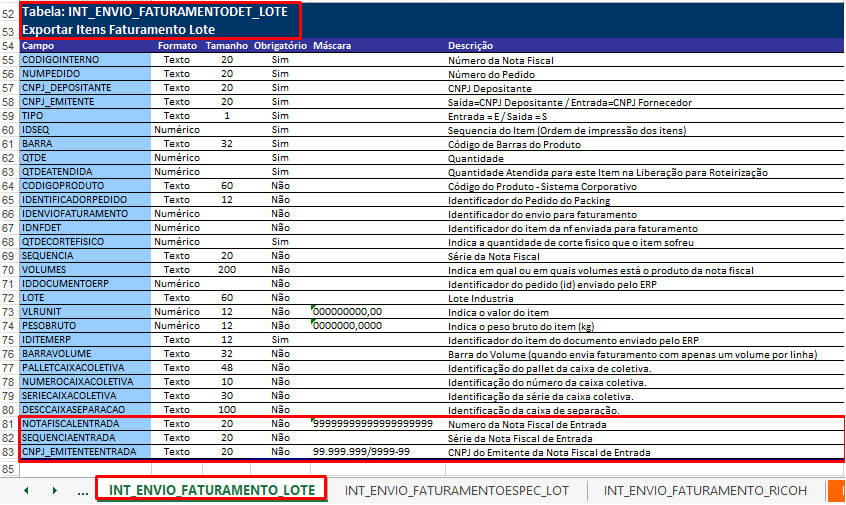The image size is (846, 505).
Task: Click the Campo column heading cell
Action: pos(86,46)
